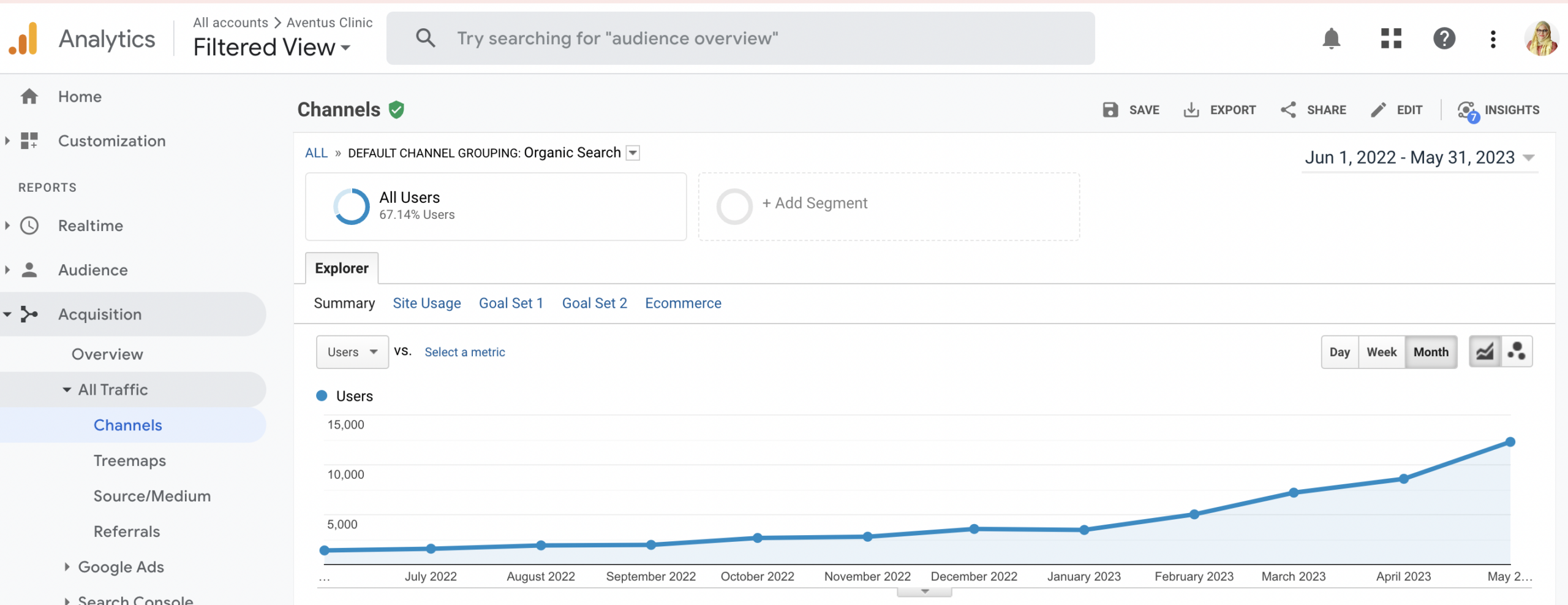Click the Add Segment box

pyautogui.click(x=889, y=207)
